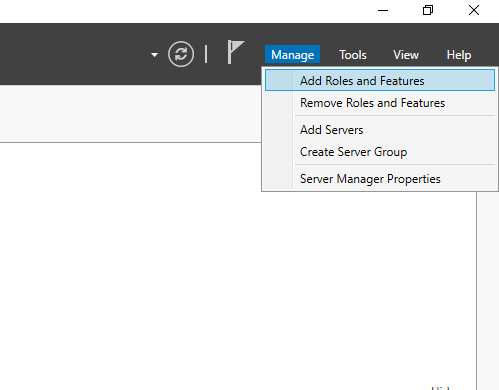Screen dimensions: 499x390
Task: Open the Help menu
Action: [459, 55]
